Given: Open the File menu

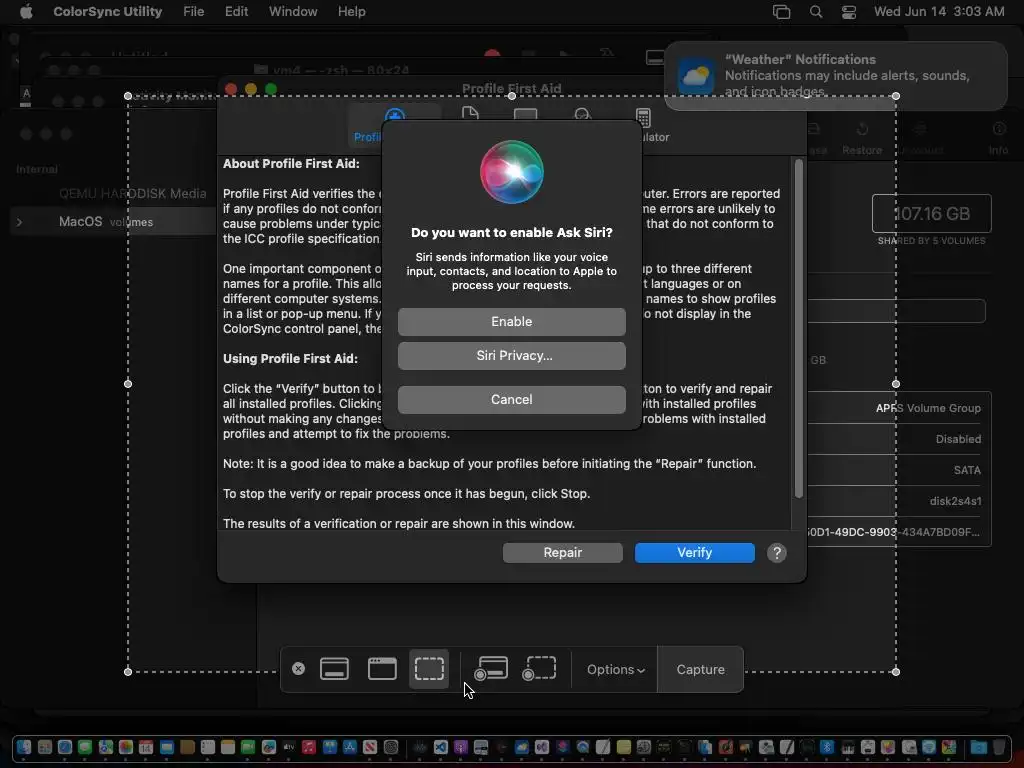Looking at the screenshot, I should pos(193,11).
